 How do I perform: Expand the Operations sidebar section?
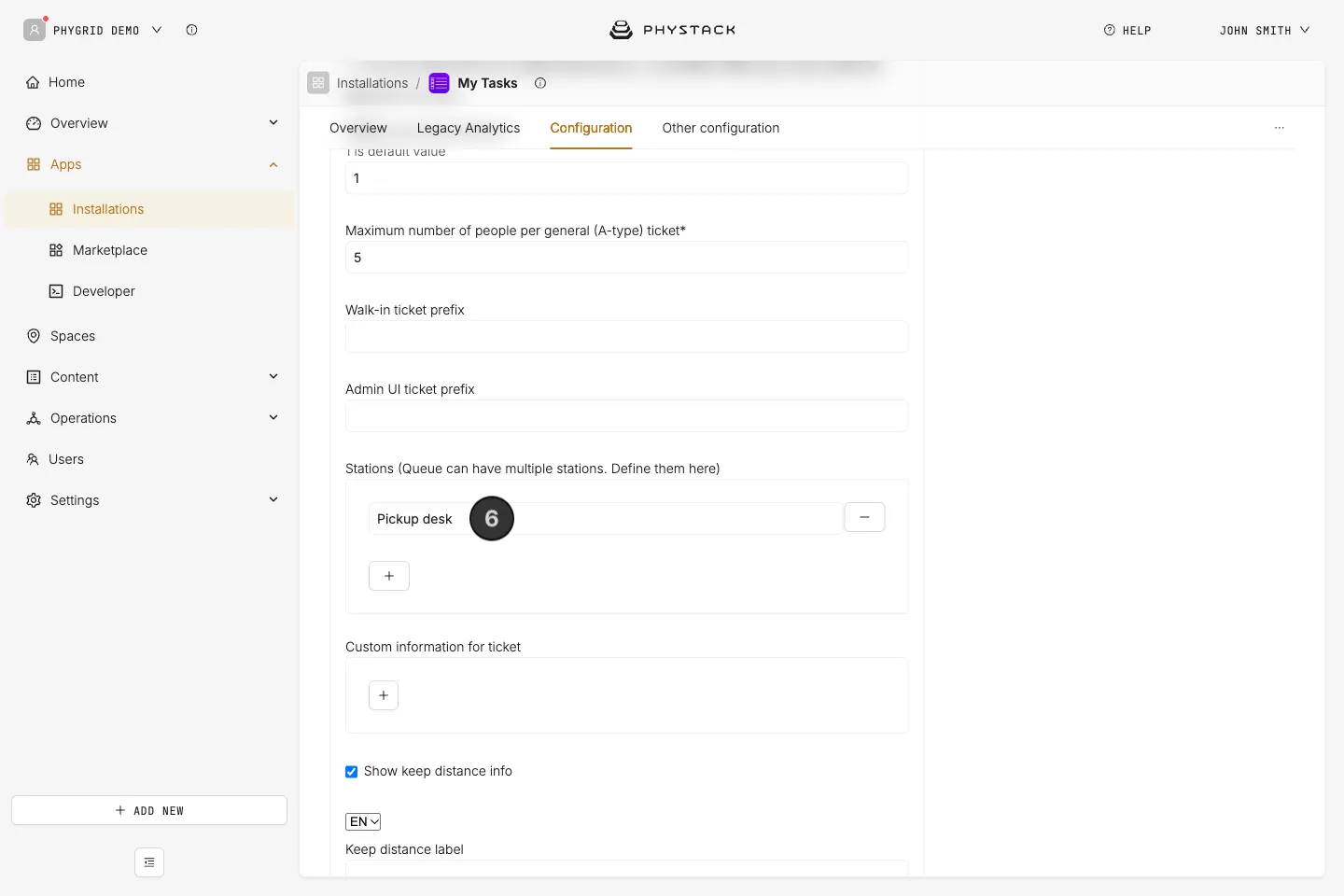pos(273,418)
